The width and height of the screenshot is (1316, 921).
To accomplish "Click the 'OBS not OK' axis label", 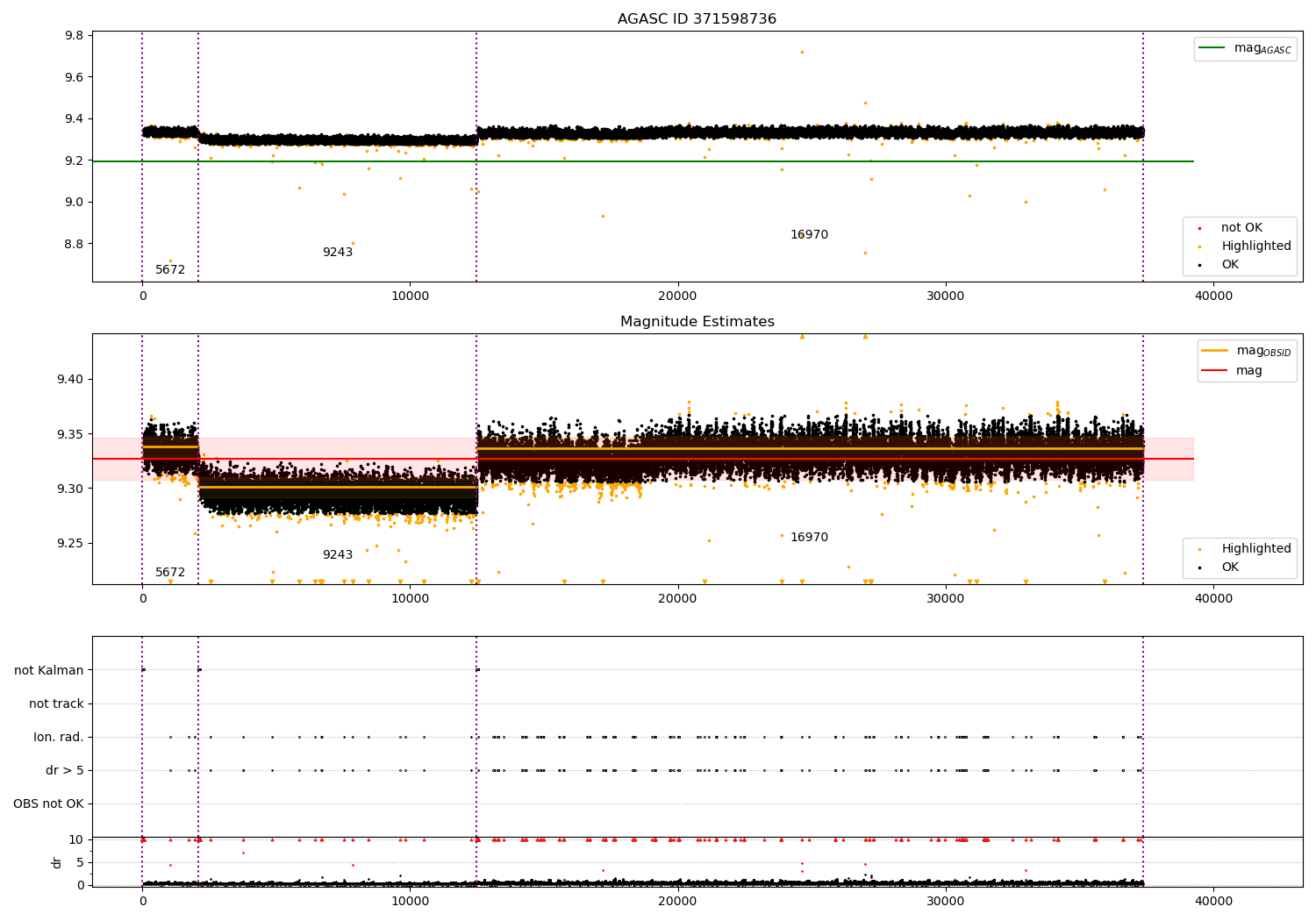I will pos(48,804).
